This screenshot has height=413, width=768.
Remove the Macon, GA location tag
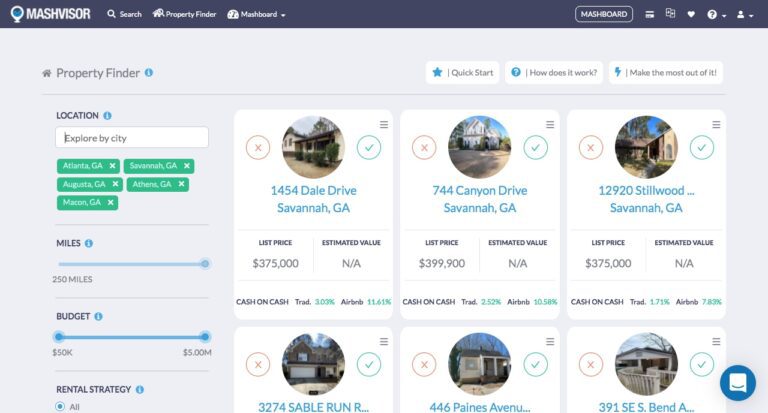[x=111, y=202]
